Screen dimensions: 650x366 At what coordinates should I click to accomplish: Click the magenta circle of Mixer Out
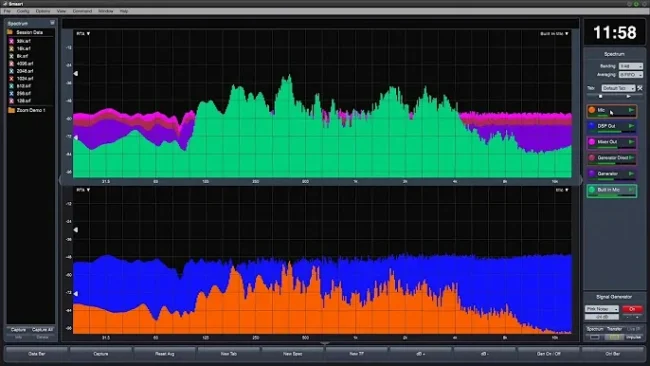point(592,142)
